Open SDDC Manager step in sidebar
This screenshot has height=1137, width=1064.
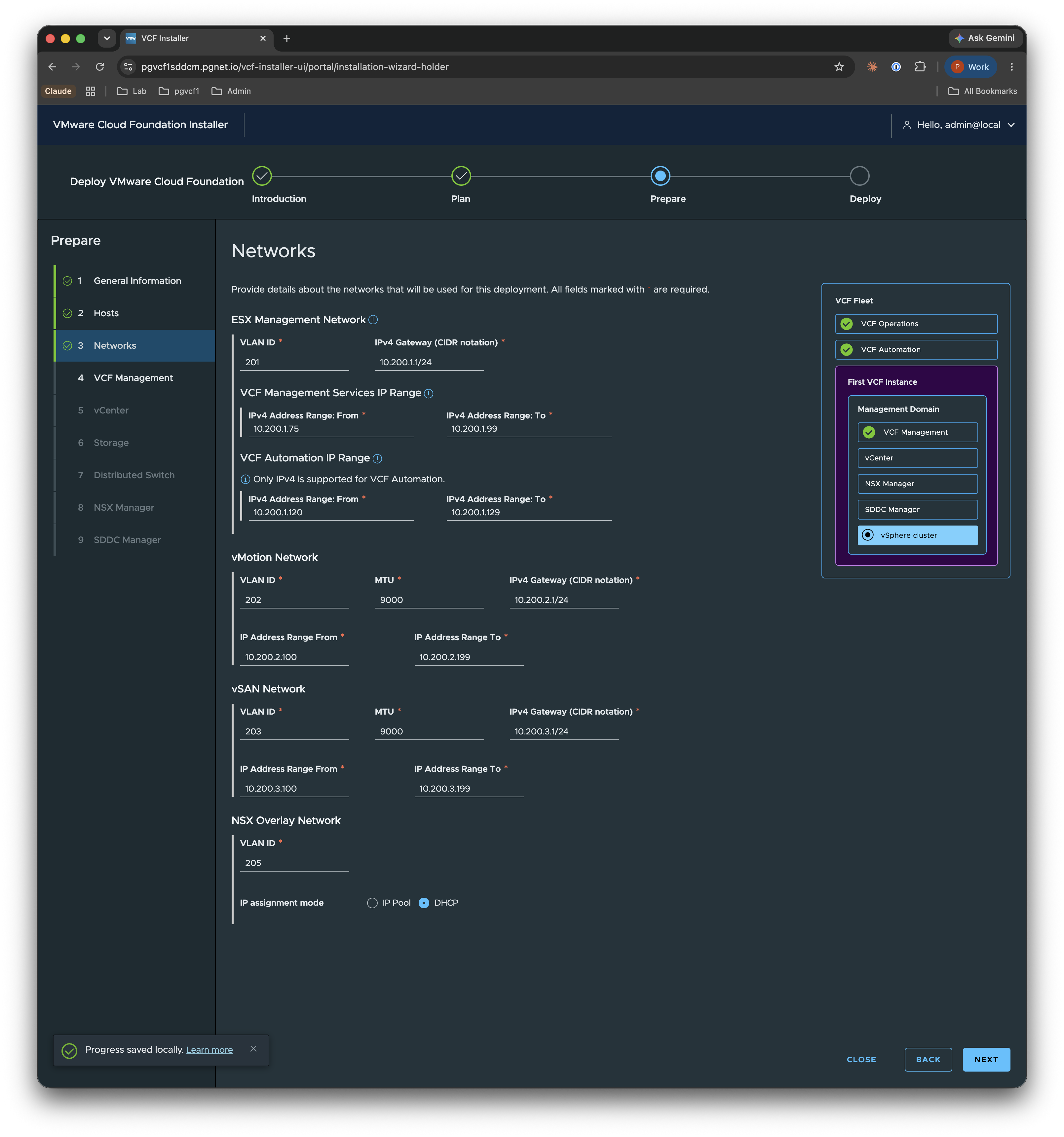tap(135, 540)
